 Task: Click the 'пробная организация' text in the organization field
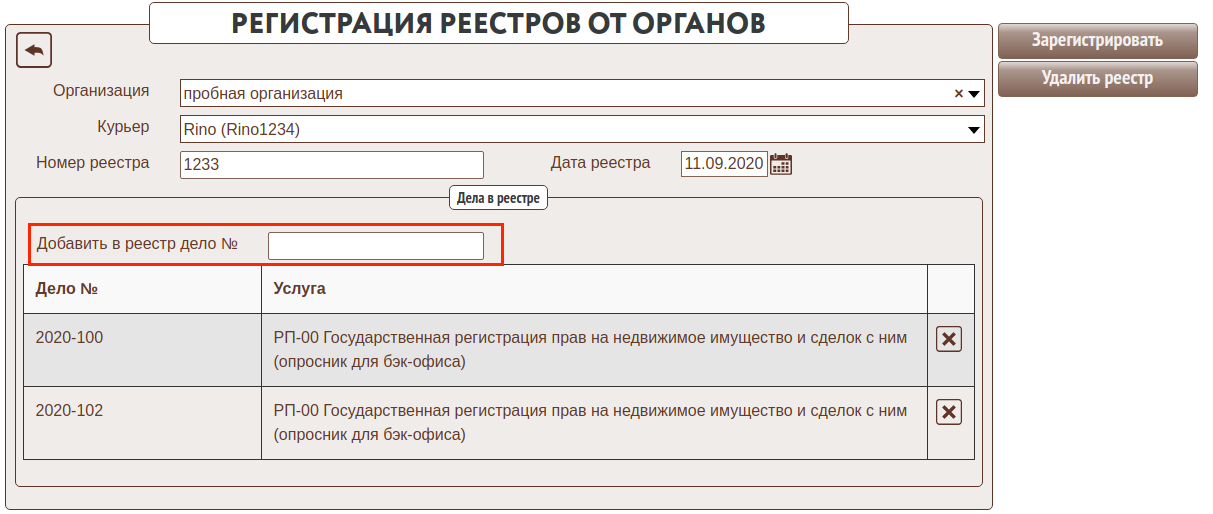(x=263, y=93)
